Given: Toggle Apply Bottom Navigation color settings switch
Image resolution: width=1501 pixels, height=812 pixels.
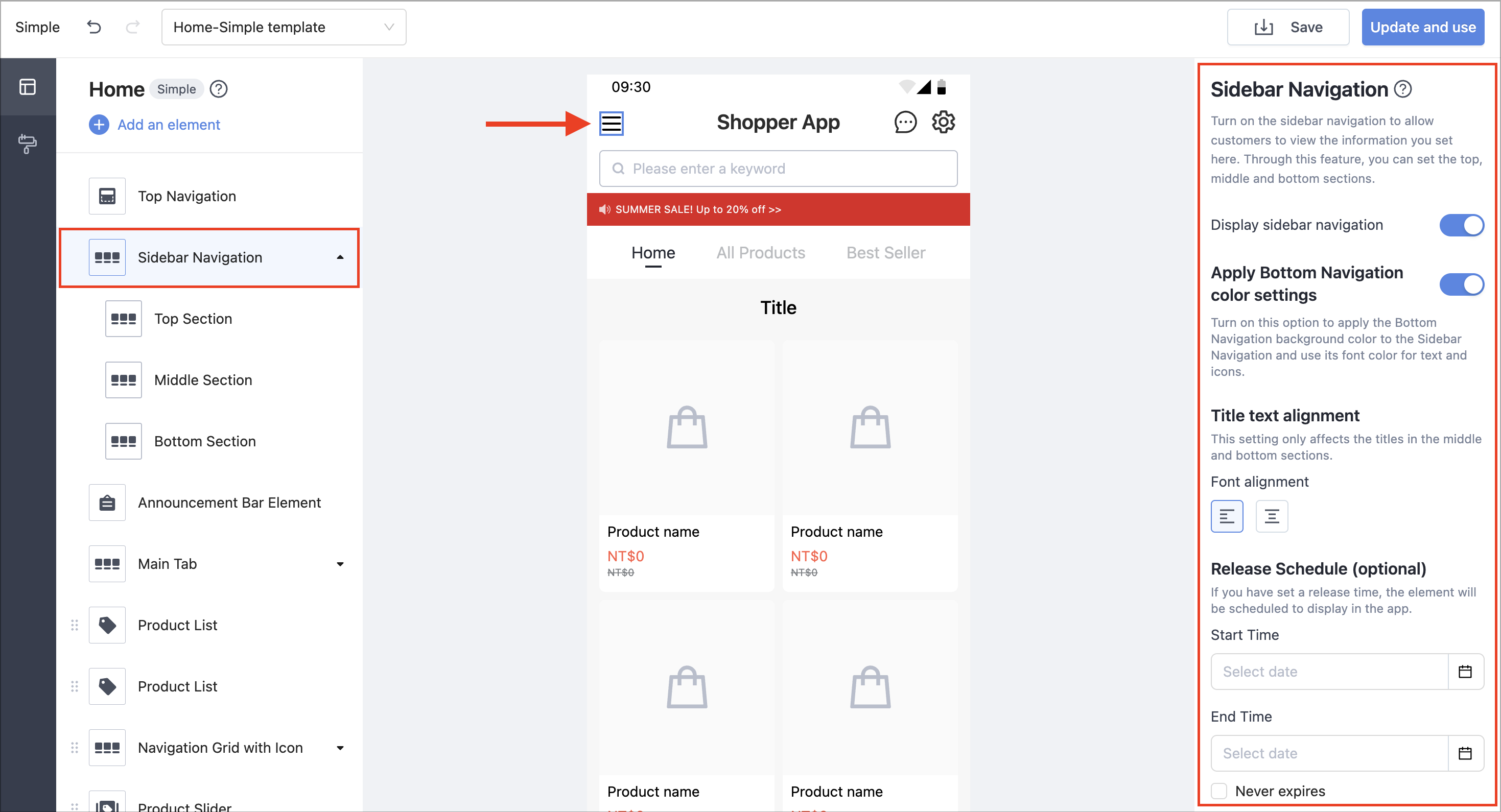Looking at the screenshot, I should (1461, 284).
